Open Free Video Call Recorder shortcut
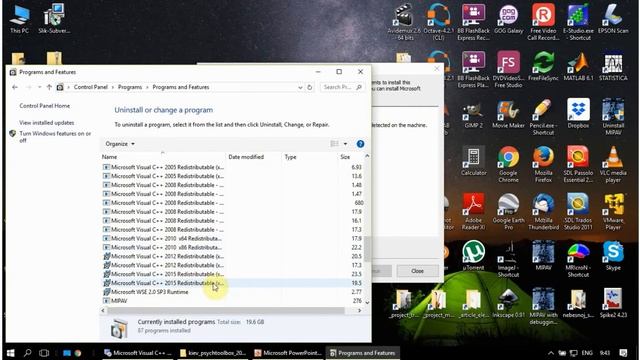The height and width of the screenshot is (360, 640). click(x=543, y=22)
